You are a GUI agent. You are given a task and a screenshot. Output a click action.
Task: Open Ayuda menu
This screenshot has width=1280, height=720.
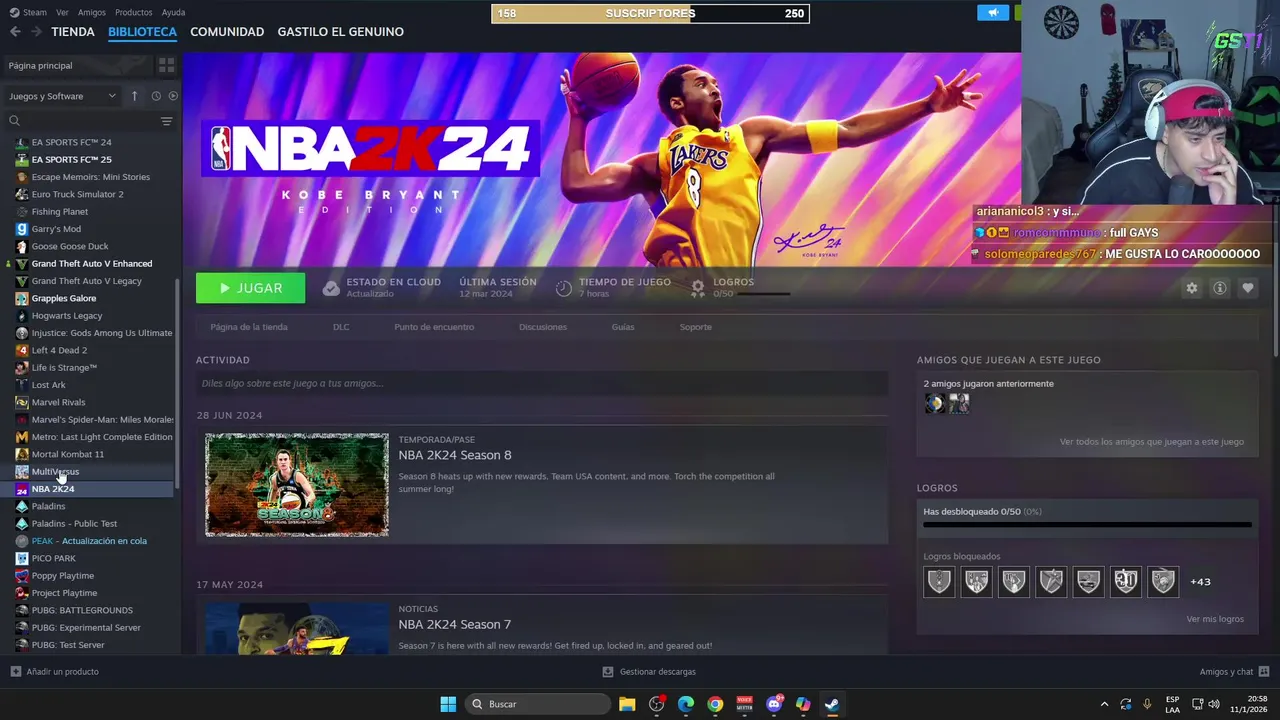[173, 12]
